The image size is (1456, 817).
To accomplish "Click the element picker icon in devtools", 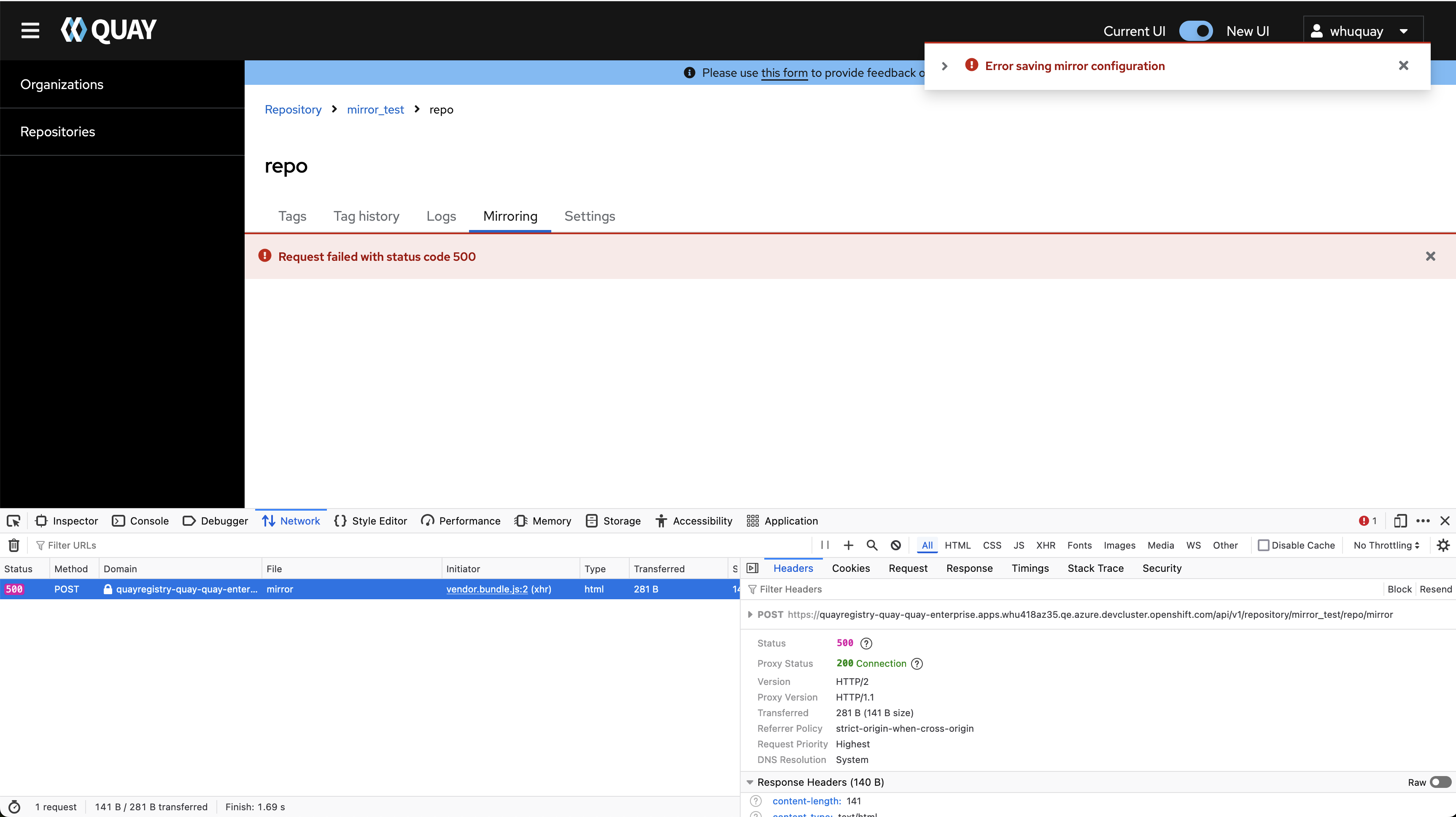I will [13, 521].
